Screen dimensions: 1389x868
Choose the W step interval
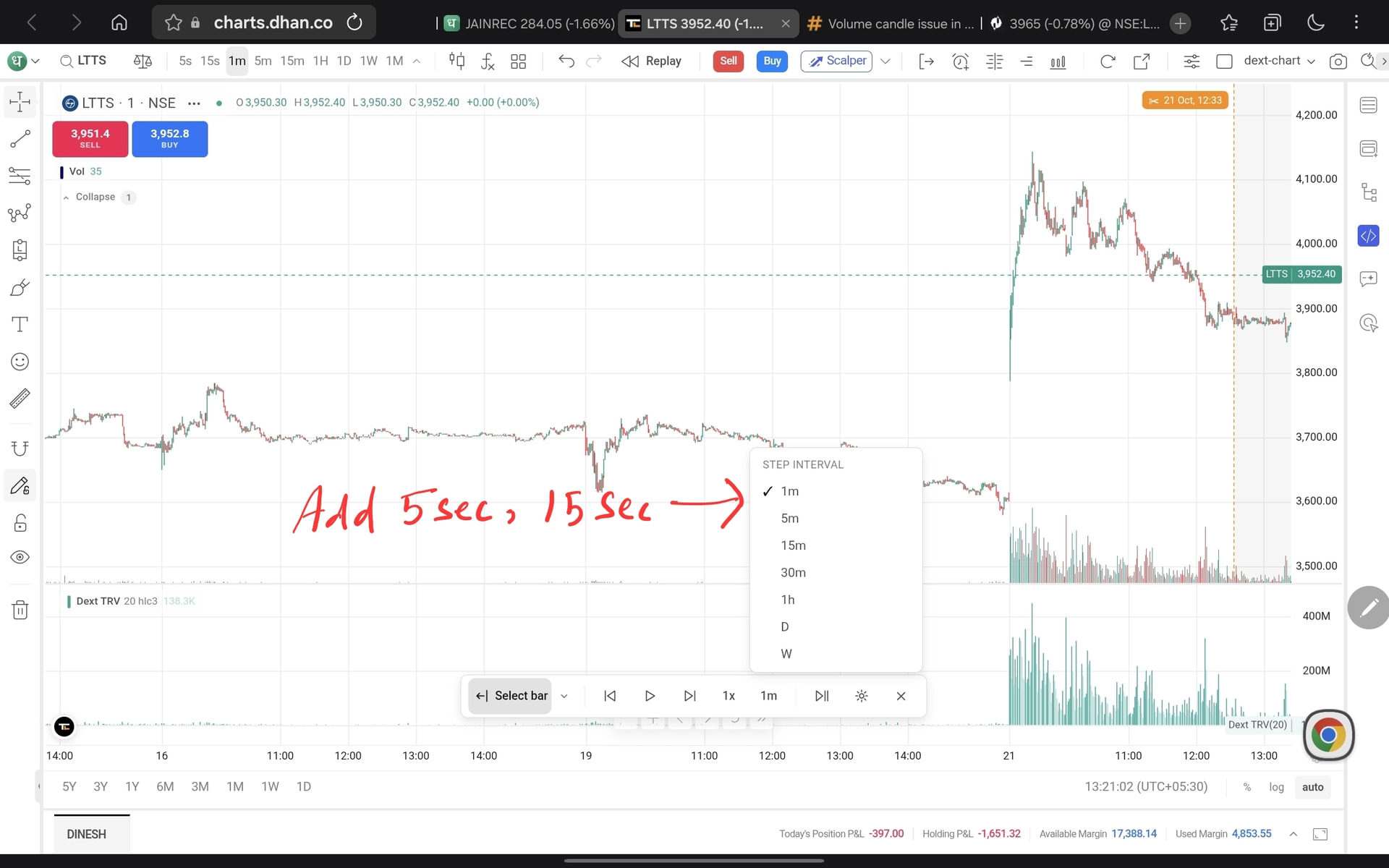836,654
